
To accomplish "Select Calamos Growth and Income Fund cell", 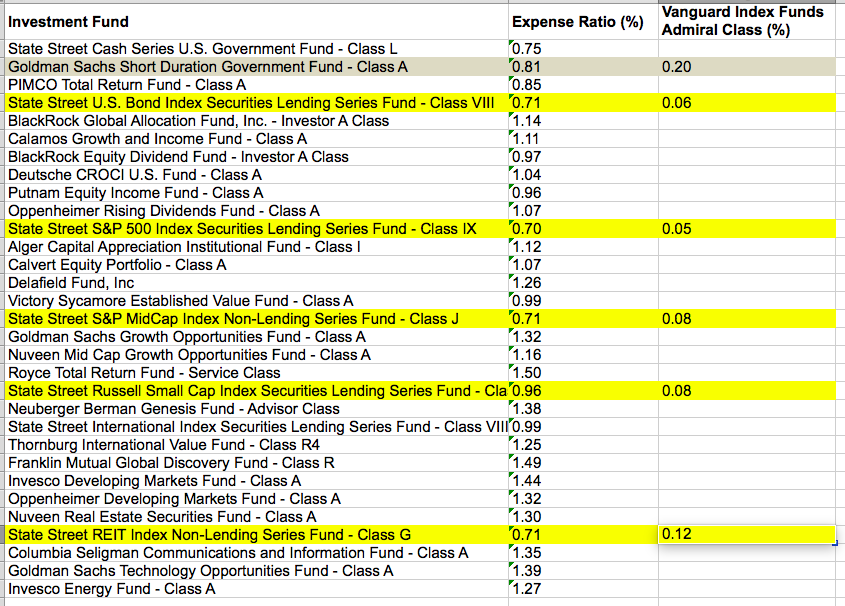I will tap(257, 138).
